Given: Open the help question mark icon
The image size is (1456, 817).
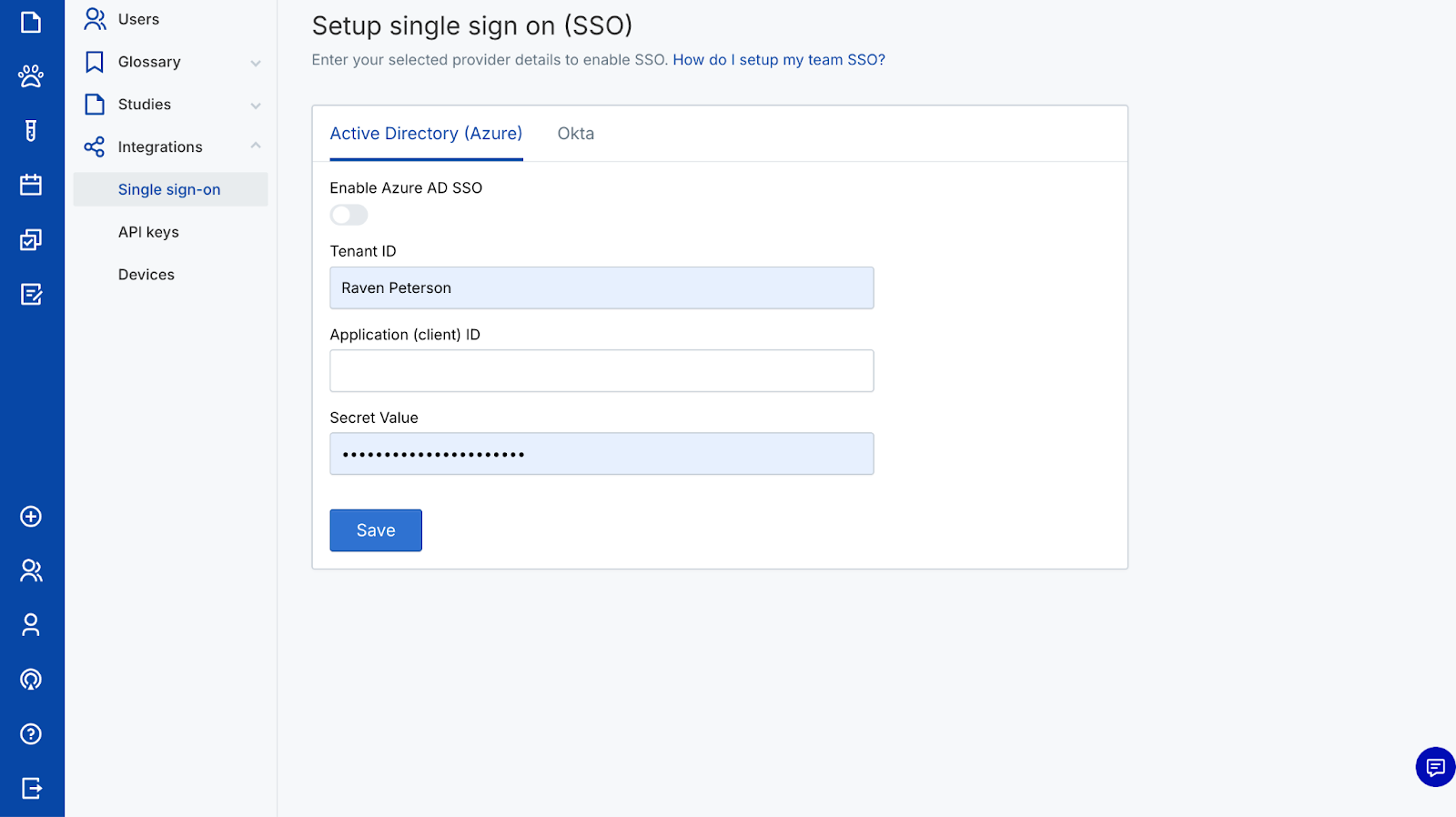Looking at the screenshot, I should [x=31, y=734].
